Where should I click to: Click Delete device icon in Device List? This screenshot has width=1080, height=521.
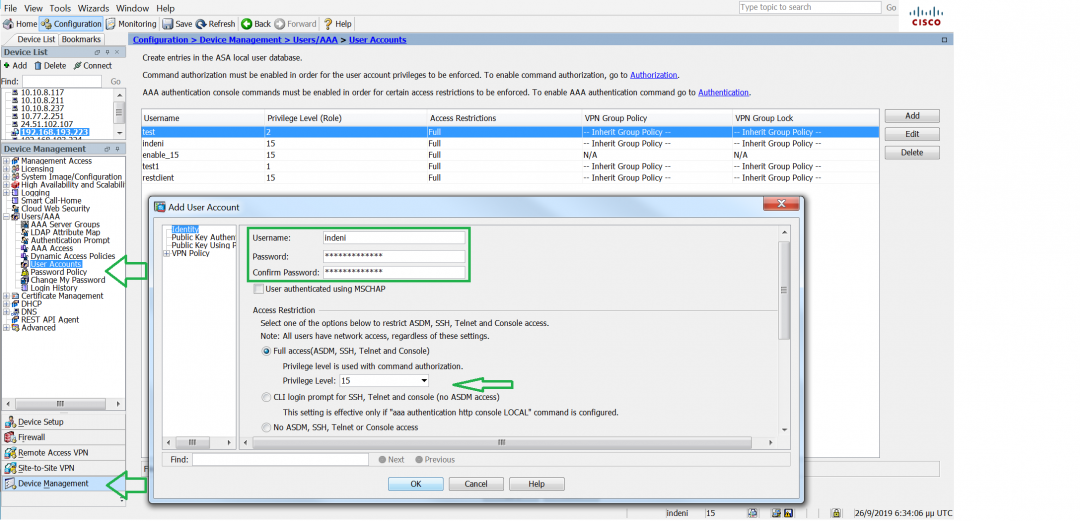[x=37, y=66]
